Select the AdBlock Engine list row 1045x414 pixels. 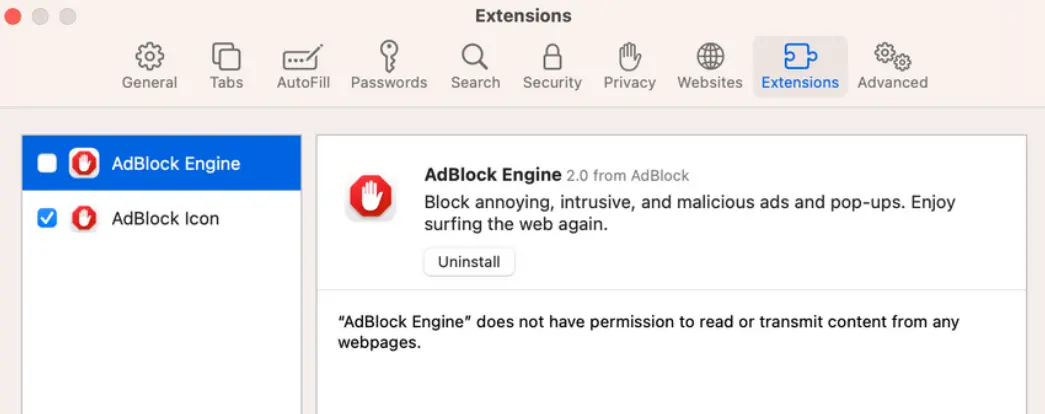tap(176, 163)
